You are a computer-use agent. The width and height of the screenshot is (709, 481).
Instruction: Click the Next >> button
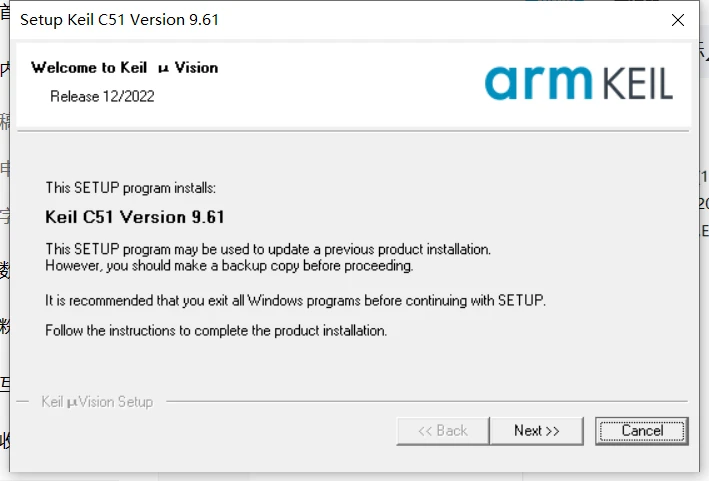coord(536,431)
